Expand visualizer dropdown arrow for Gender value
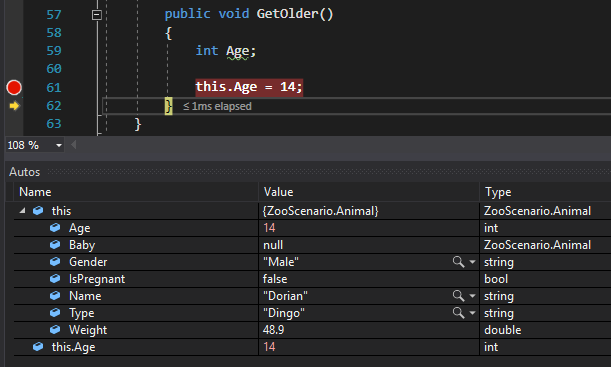Screen dimensions: 611x367 (x=472, y=262)
